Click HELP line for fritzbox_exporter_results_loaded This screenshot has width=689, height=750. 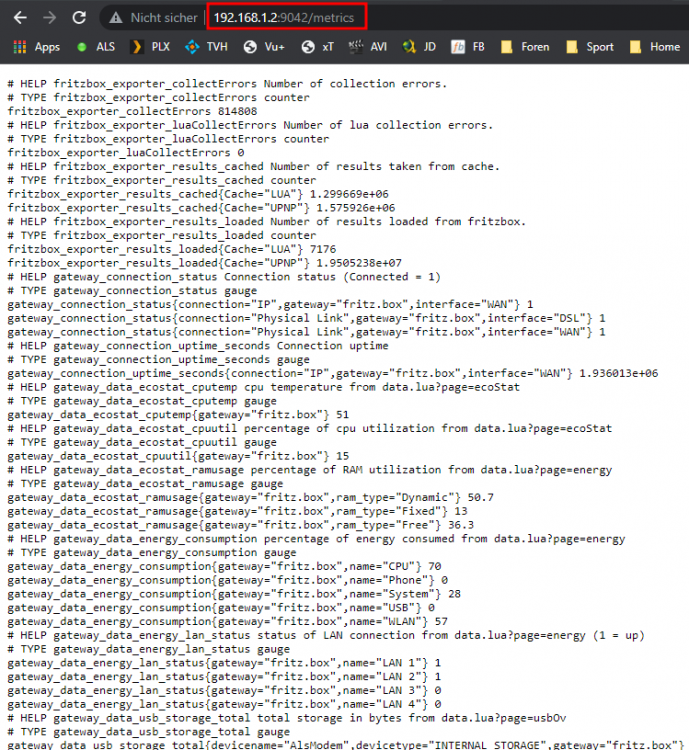267,222
